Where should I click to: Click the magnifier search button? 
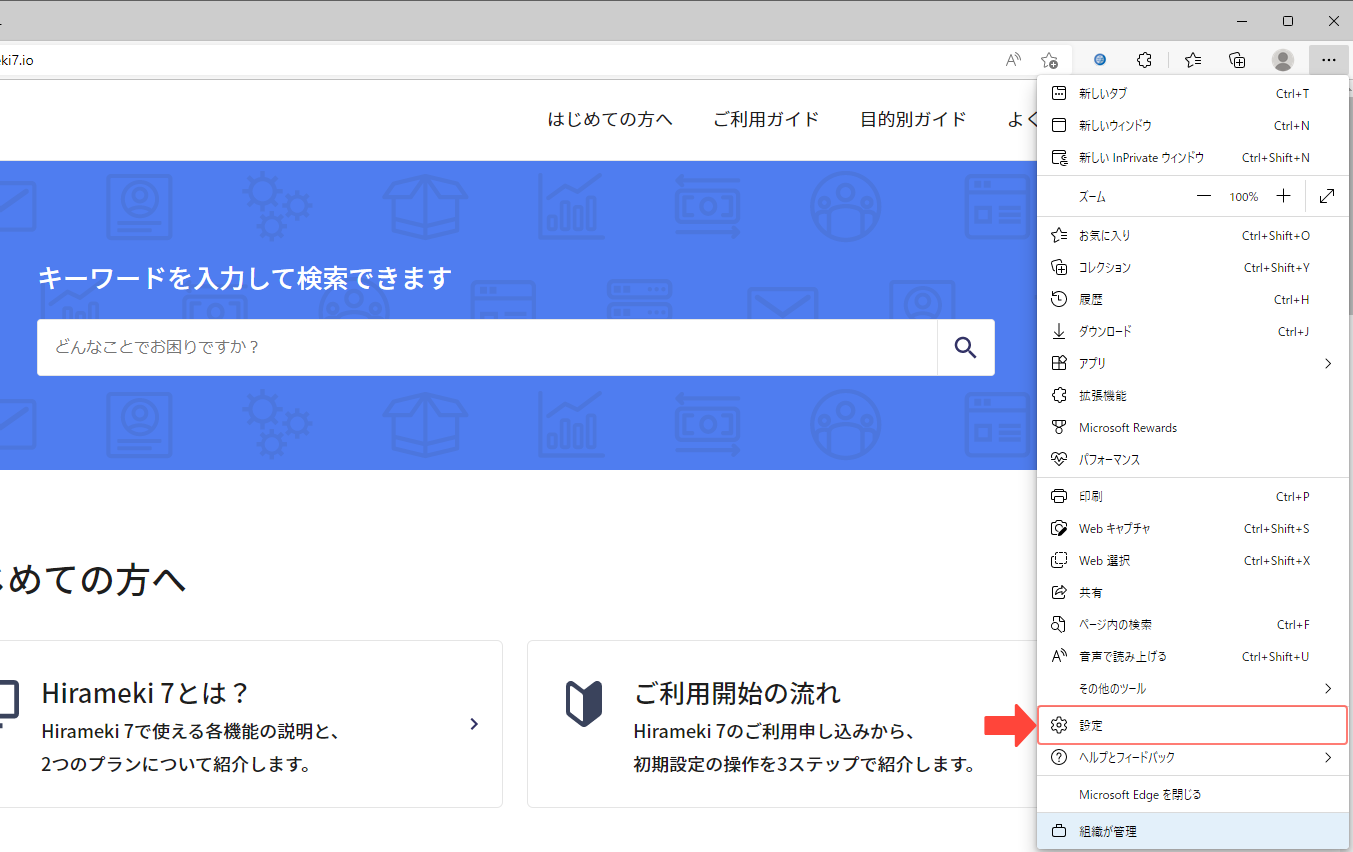pos(965,347)
